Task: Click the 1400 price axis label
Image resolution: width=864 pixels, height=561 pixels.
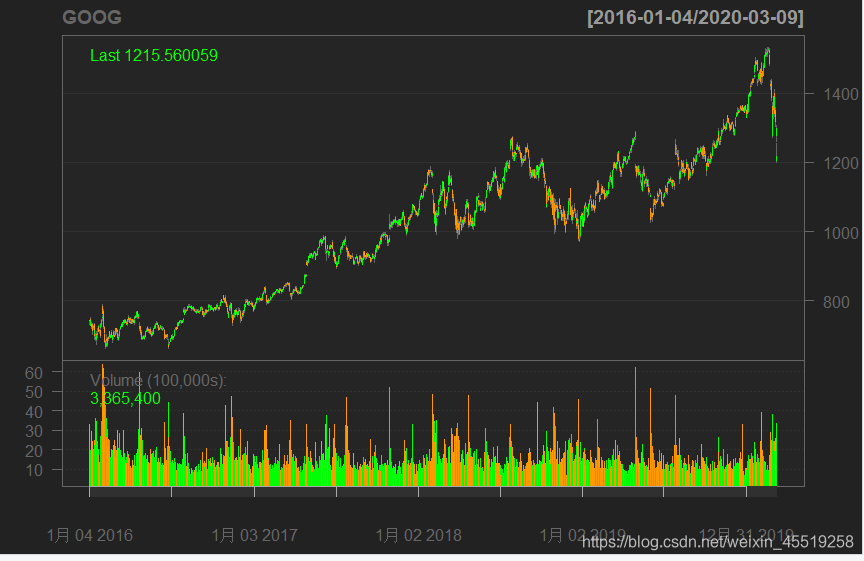Action: [x=841, y=94]
